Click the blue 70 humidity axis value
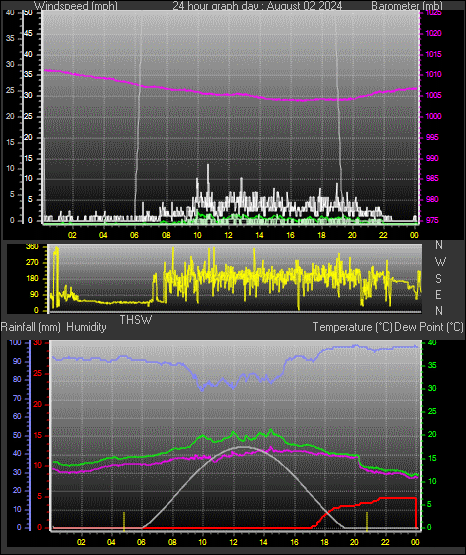This screenshot has width=466, height=555. (17, 399)
